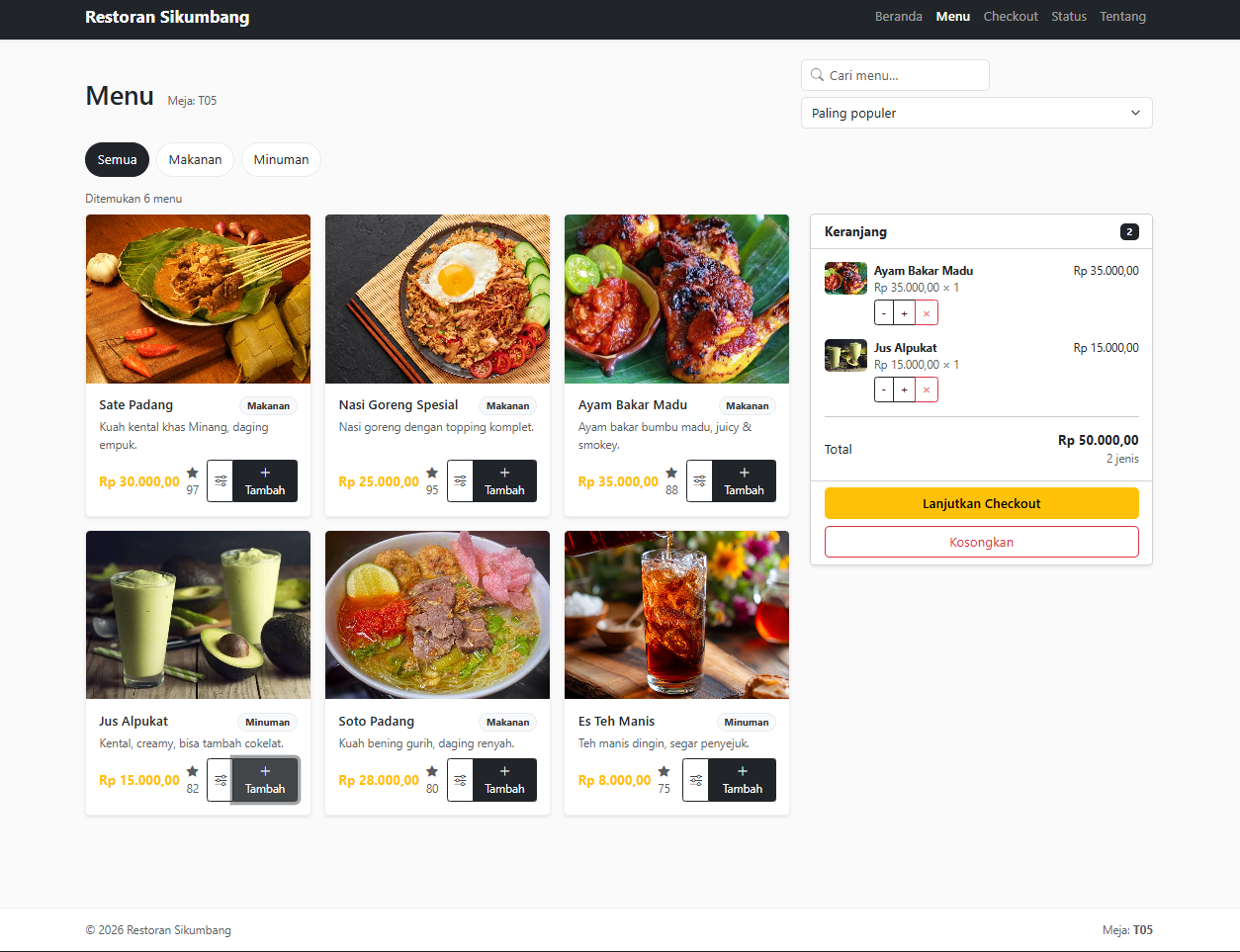Decrease Jus Alpukat quantity in cart
This screenshot has width=1240, height=952.
tap(883, 390)
